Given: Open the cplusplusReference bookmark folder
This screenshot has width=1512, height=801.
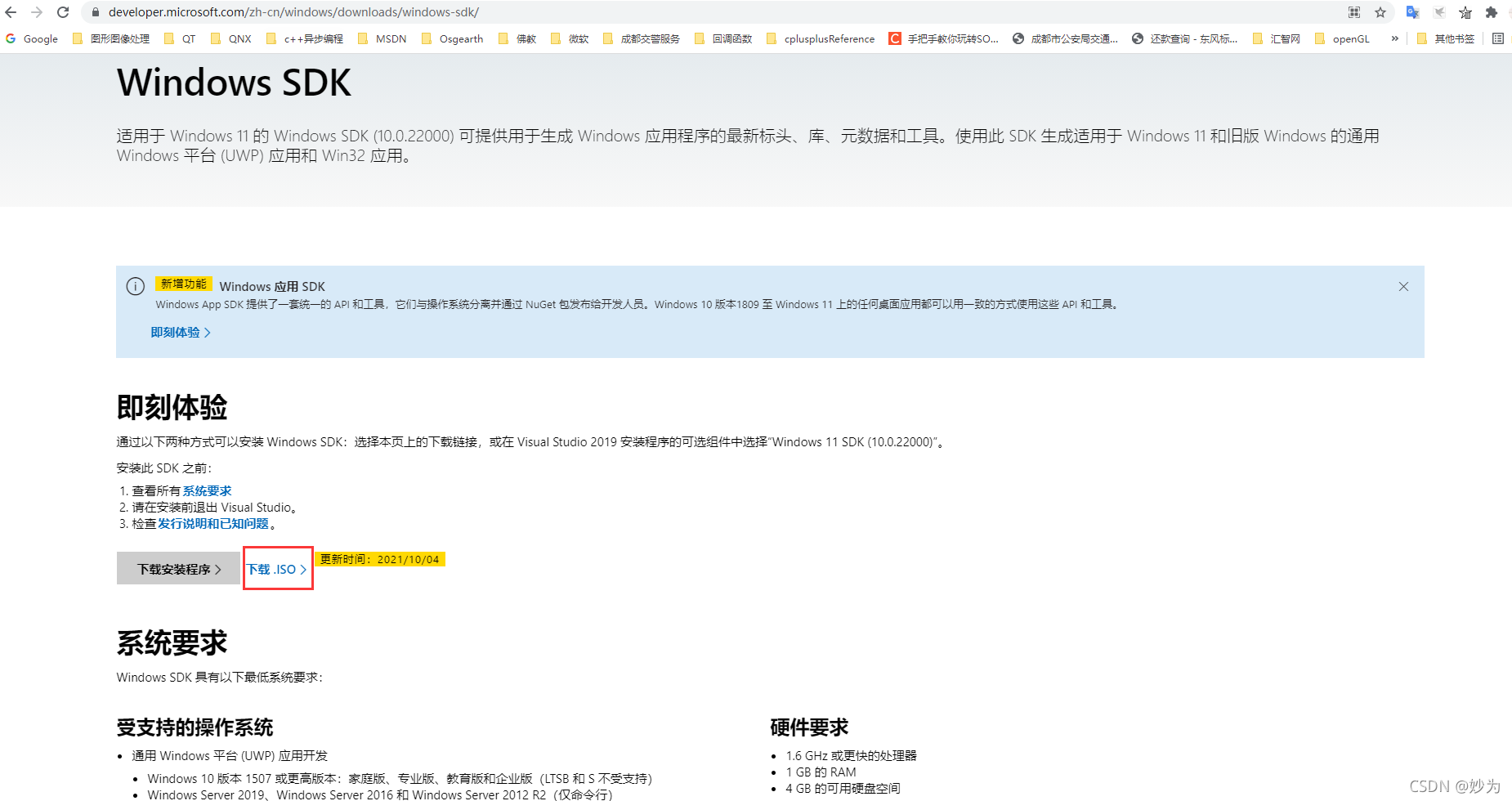Looking at the screenshot, I should point(821,38).
